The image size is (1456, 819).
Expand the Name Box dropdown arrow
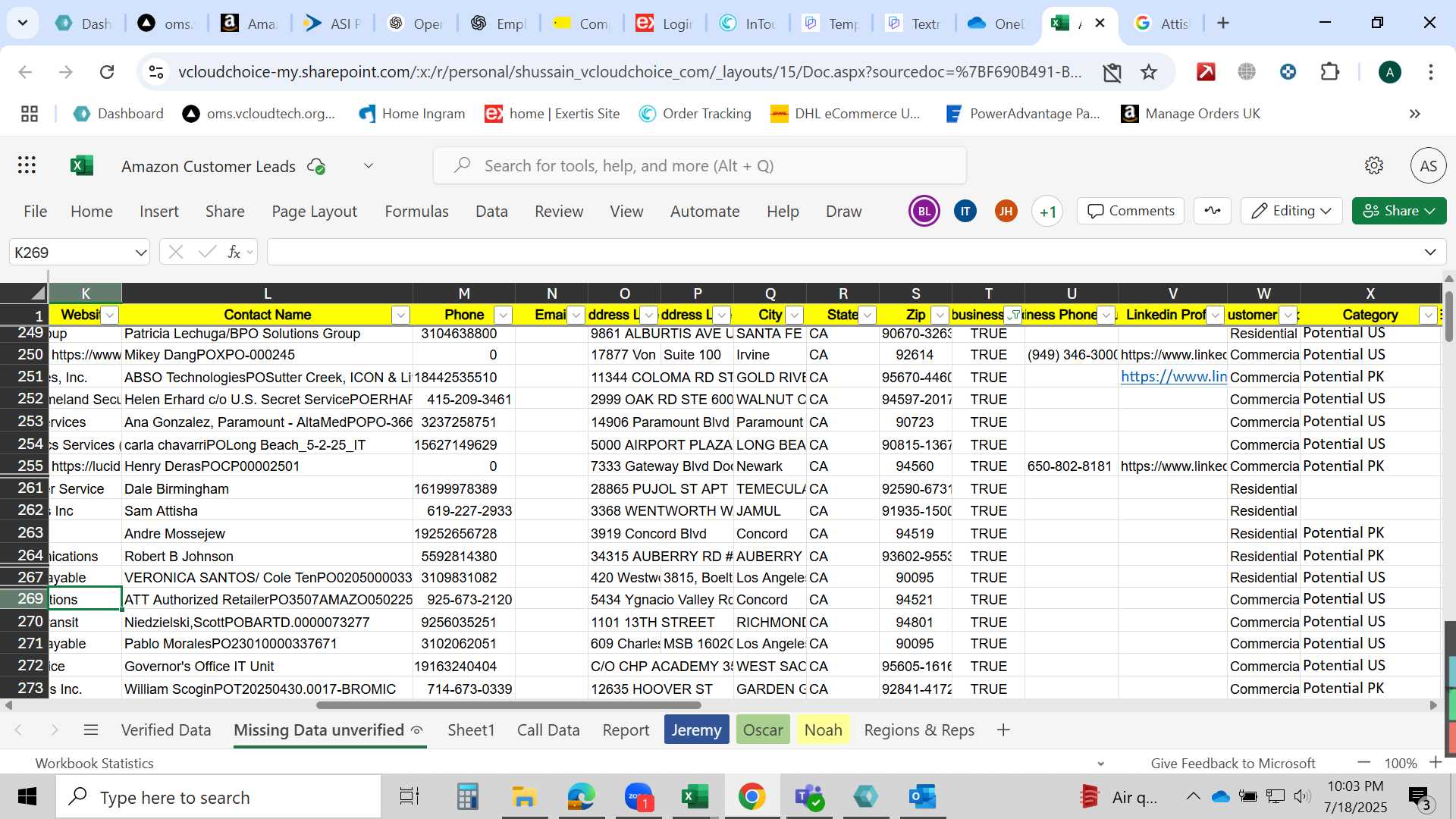[x=140, y=253]
